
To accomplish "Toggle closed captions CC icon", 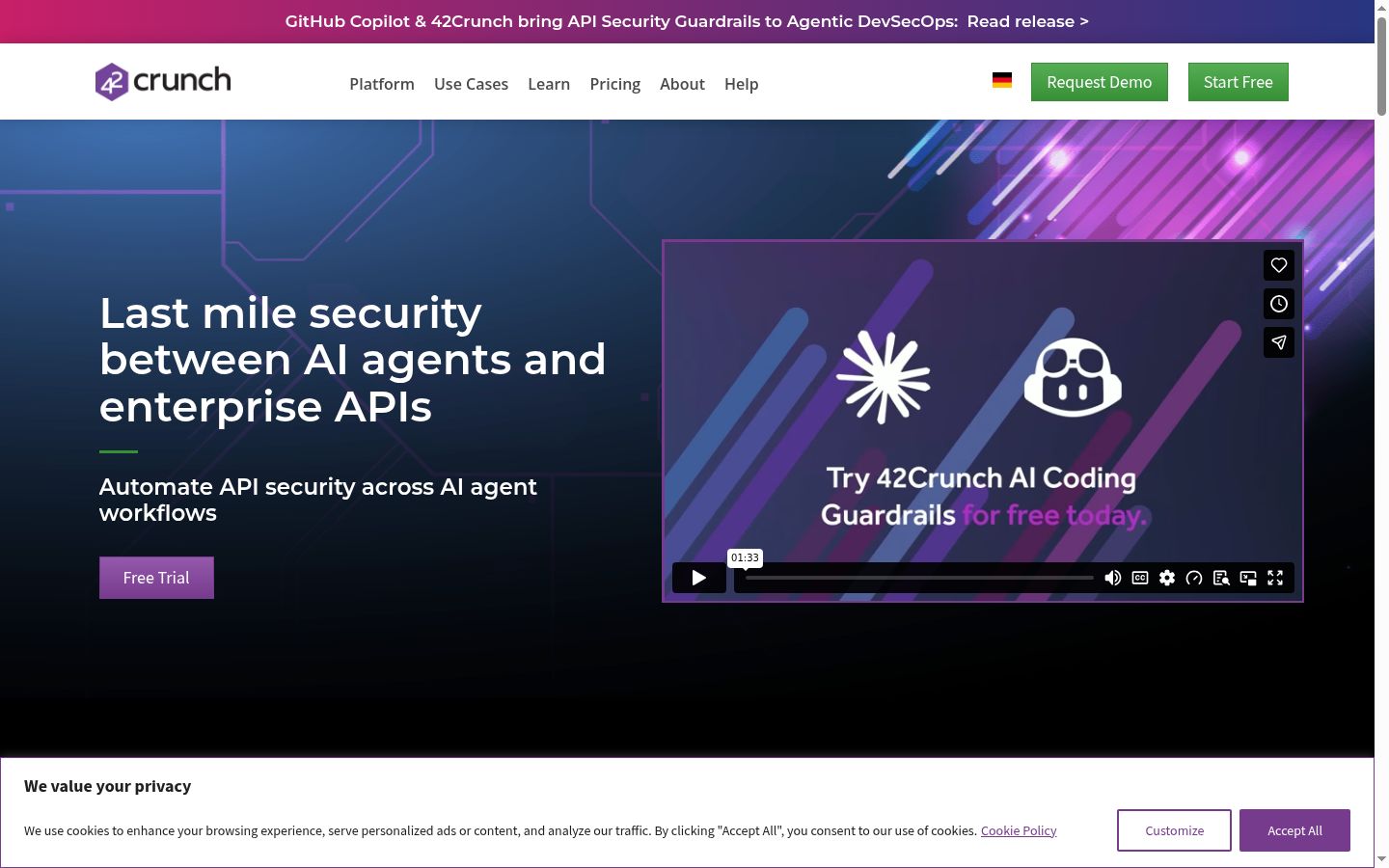I will [1140, 578].
